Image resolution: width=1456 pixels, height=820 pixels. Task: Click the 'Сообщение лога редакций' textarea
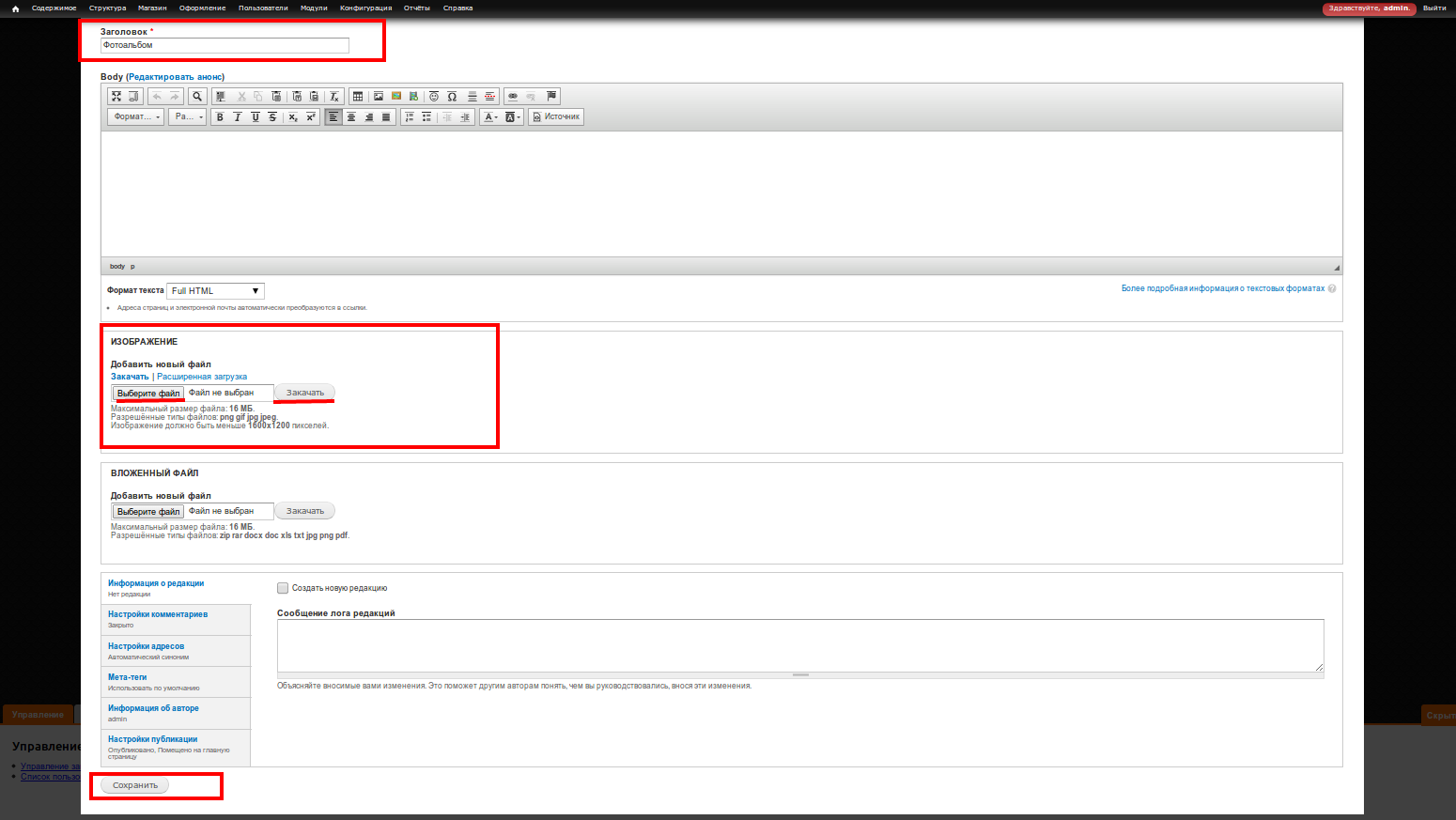point(800,645)
